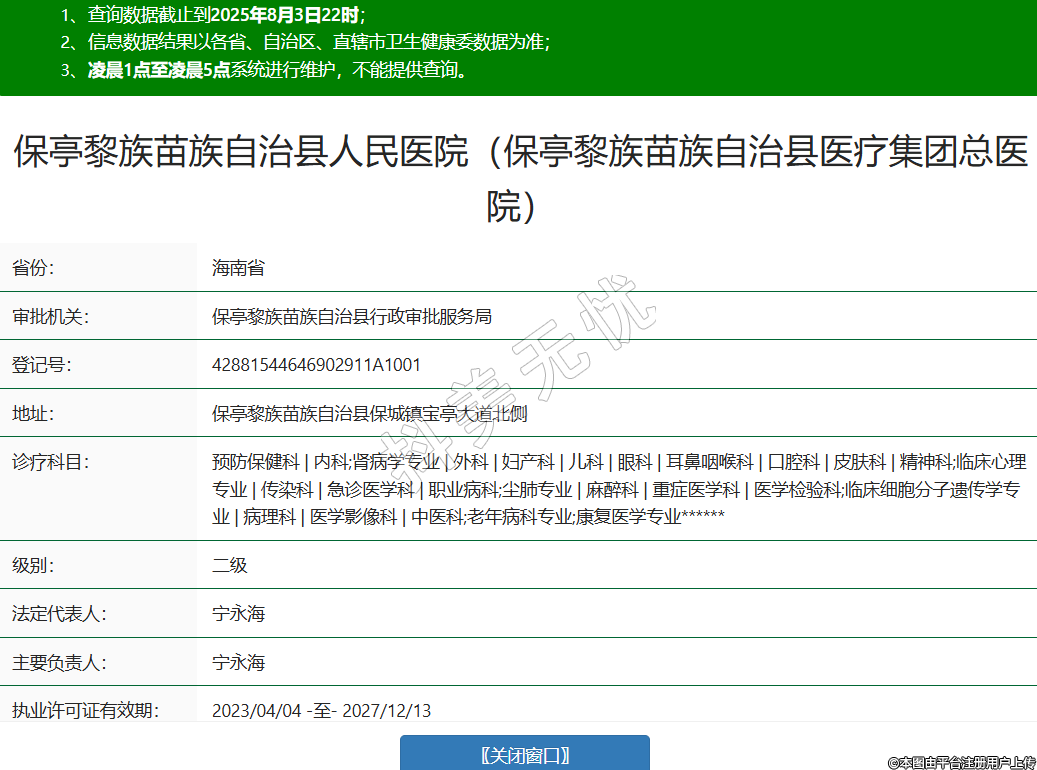
Task: Click 宁永海 in the 主要负责人 row
Action: [238, 662]
